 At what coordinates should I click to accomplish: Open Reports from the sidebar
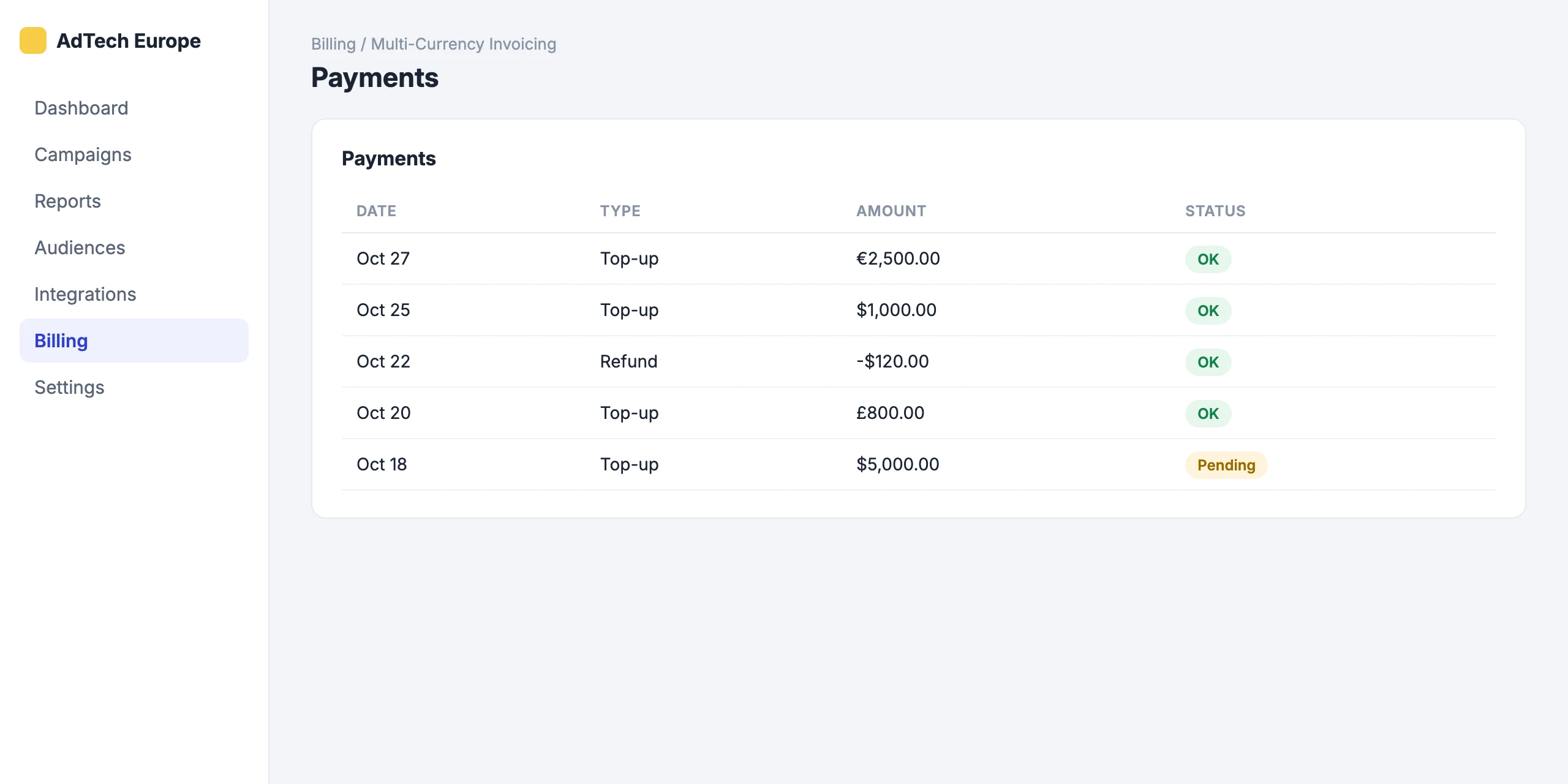[134, 201]
